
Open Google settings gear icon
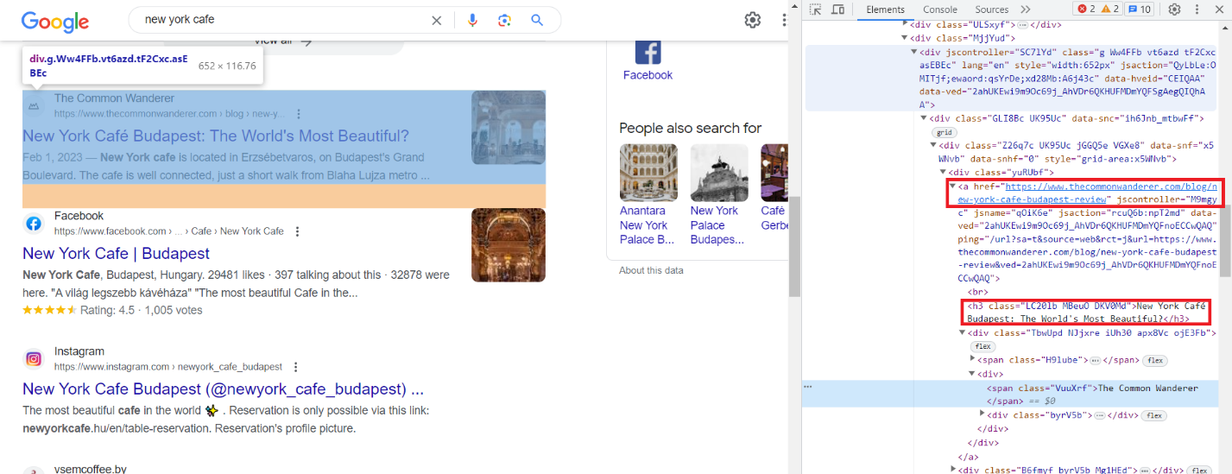tap(753, 20)
